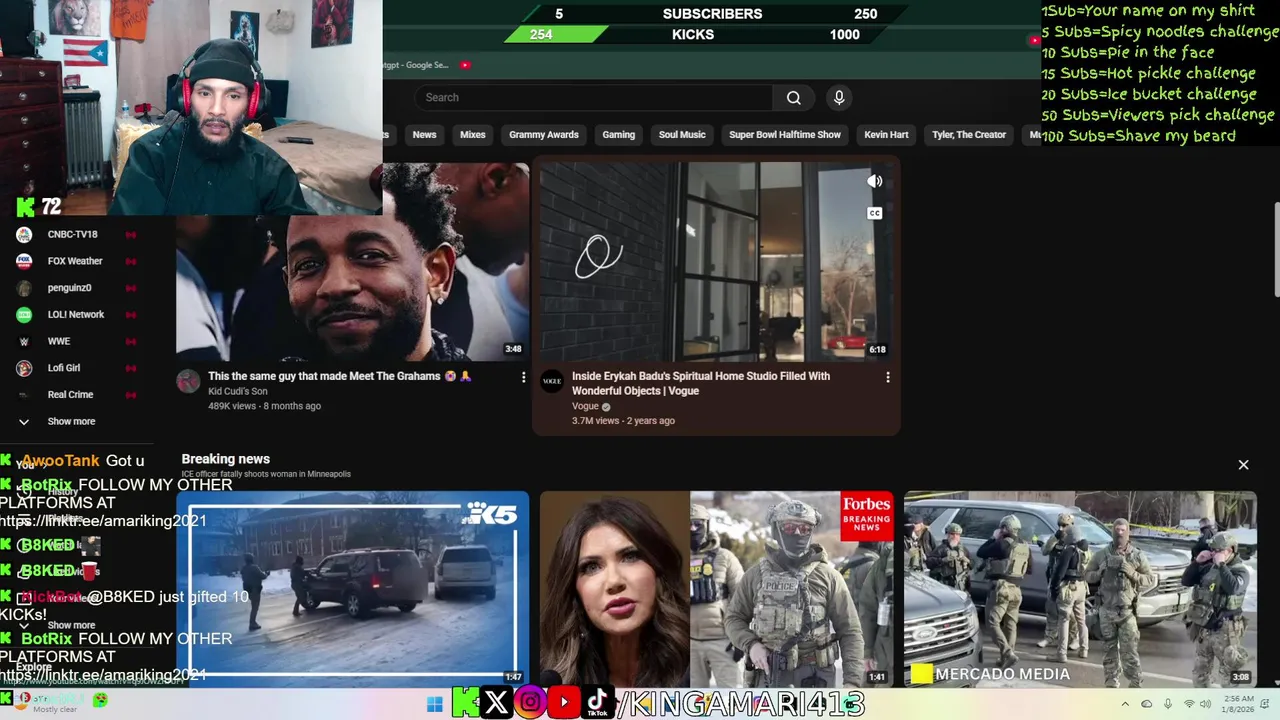1280x720 pixels.
Task: Open CNBC-TV18 channel avatar in sidebar
Action: (24, 234)
